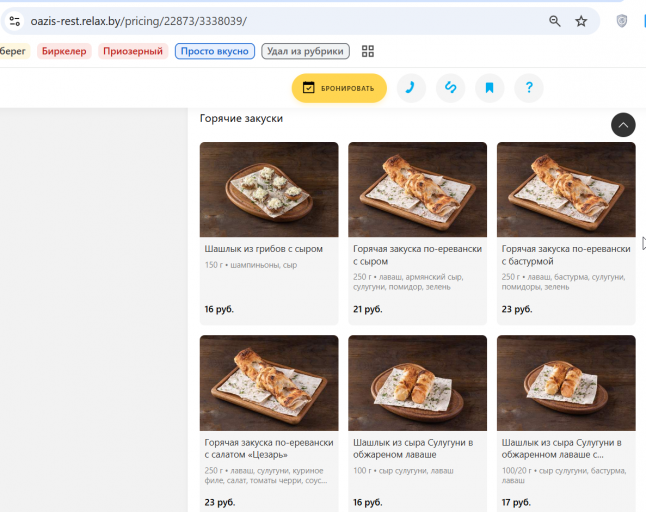
Task: Open the по-еревански с бастурмой photo
Action: [566, 189]
